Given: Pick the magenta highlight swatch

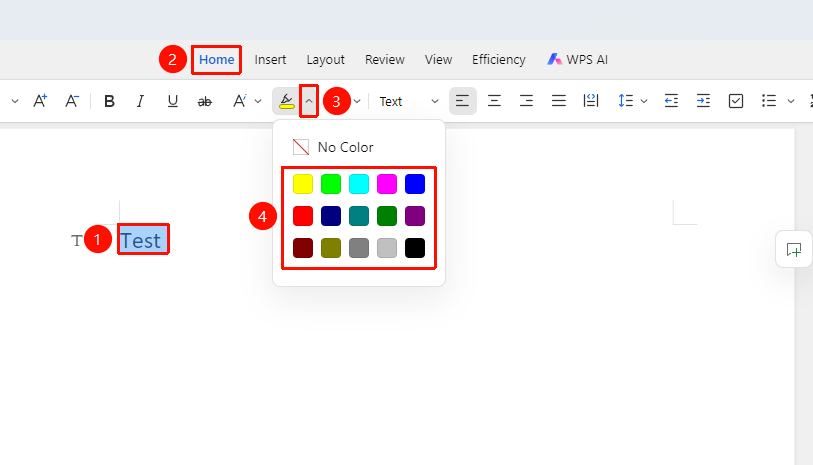Looking at the screenshot, I should [387, 184].
